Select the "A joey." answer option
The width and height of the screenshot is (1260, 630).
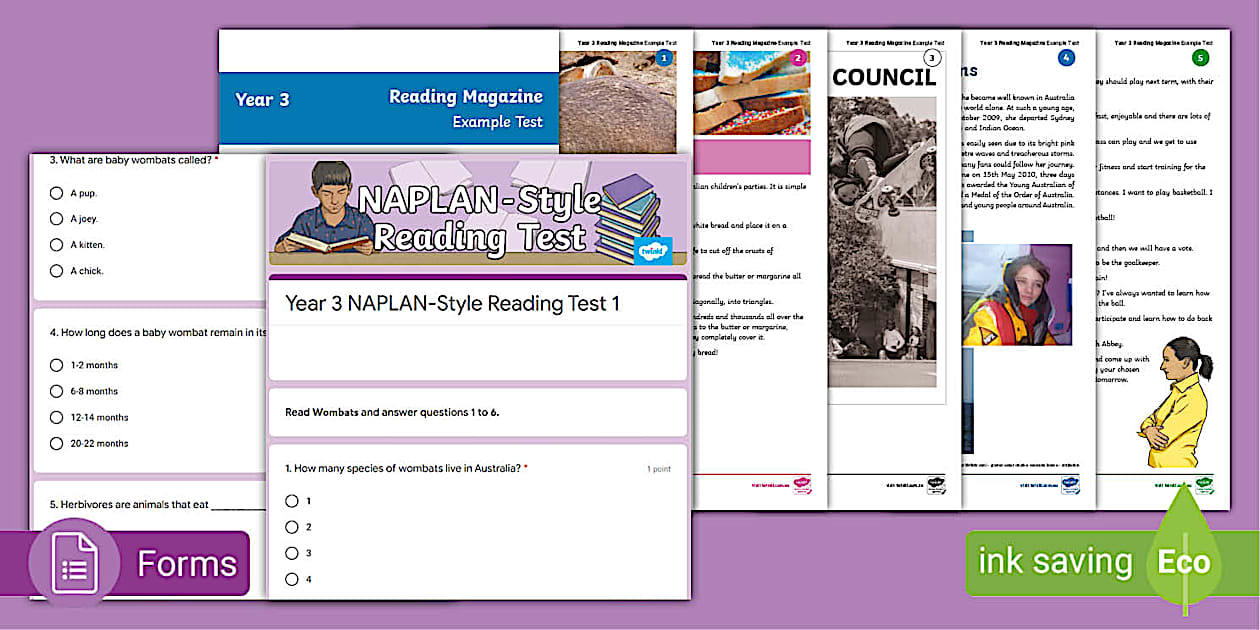(x=56, y=218)
